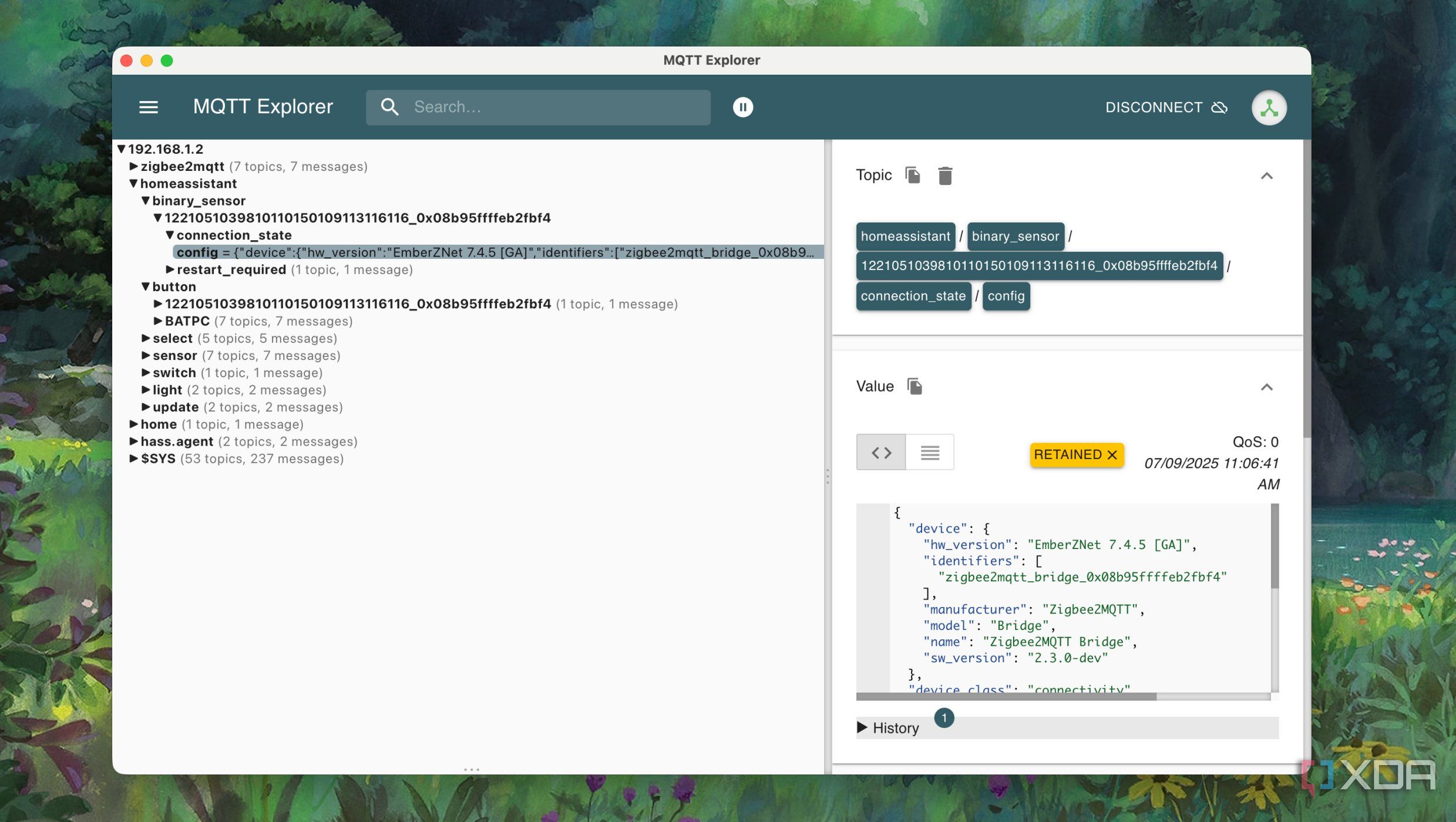Collapse the 192.168.1.2 root node

[121, 149]
